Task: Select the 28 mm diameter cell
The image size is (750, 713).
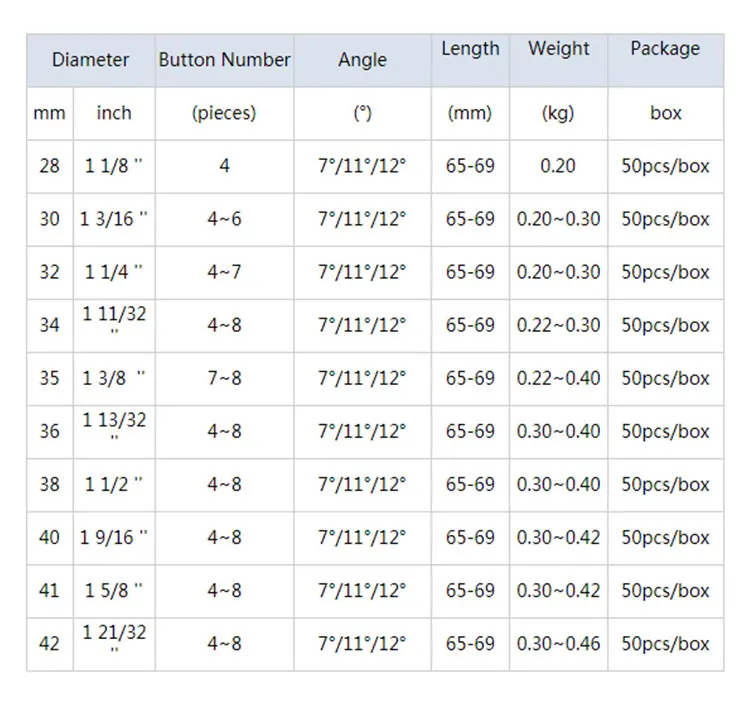Action: [x=49, y=166]
